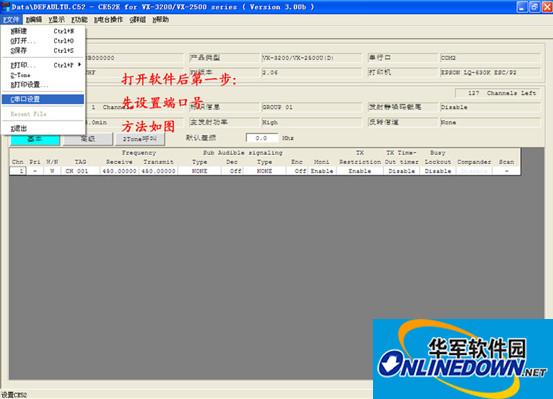Choose 新建 (Ctrl+N) from the file menu
Image resolution: width=553 pixels, height=399 pixels.
(x=42, y=31)
